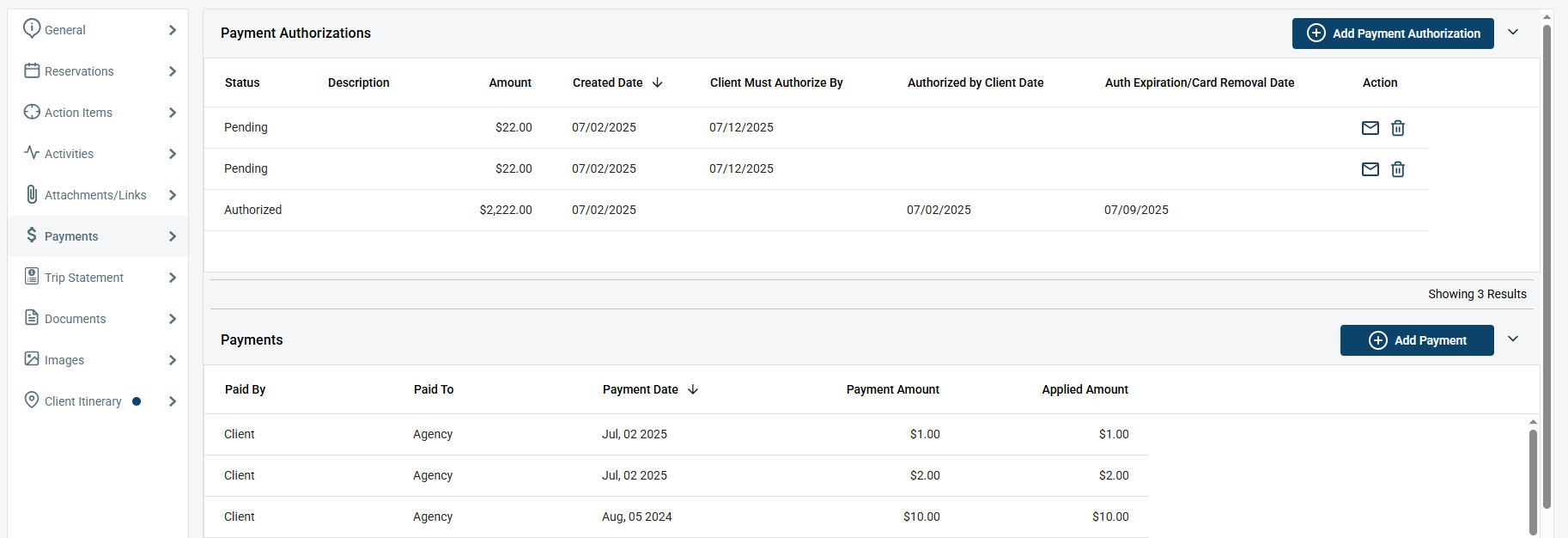Screen dimensions: 1568x538
Task: Click the Reservations calendar icon
Action: [x=32, y=70]
